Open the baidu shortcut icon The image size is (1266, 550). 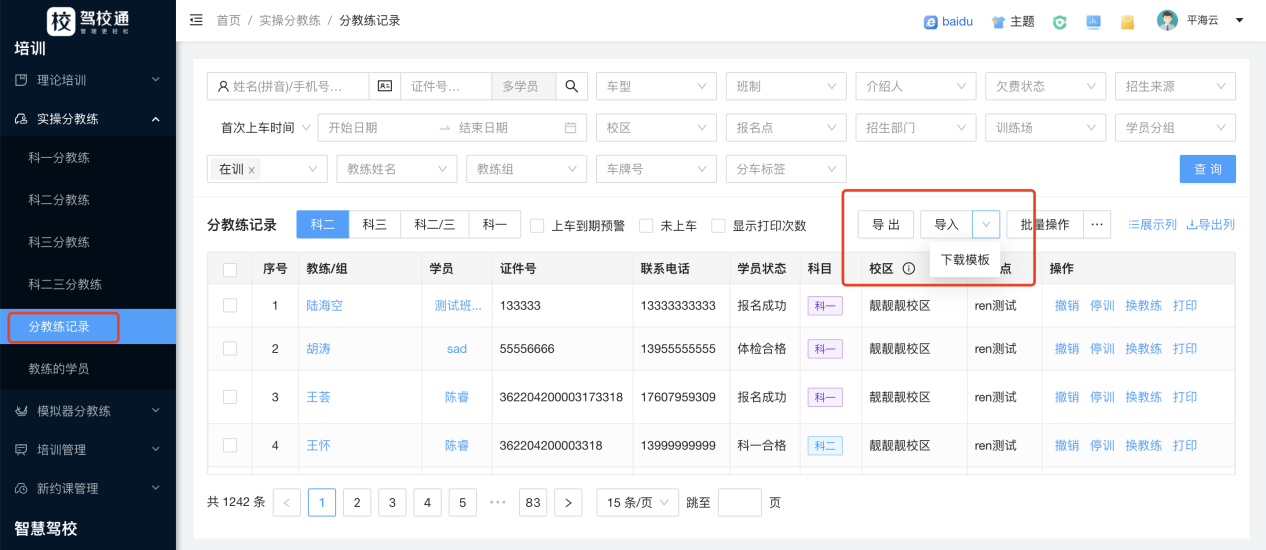pos(930,21)
